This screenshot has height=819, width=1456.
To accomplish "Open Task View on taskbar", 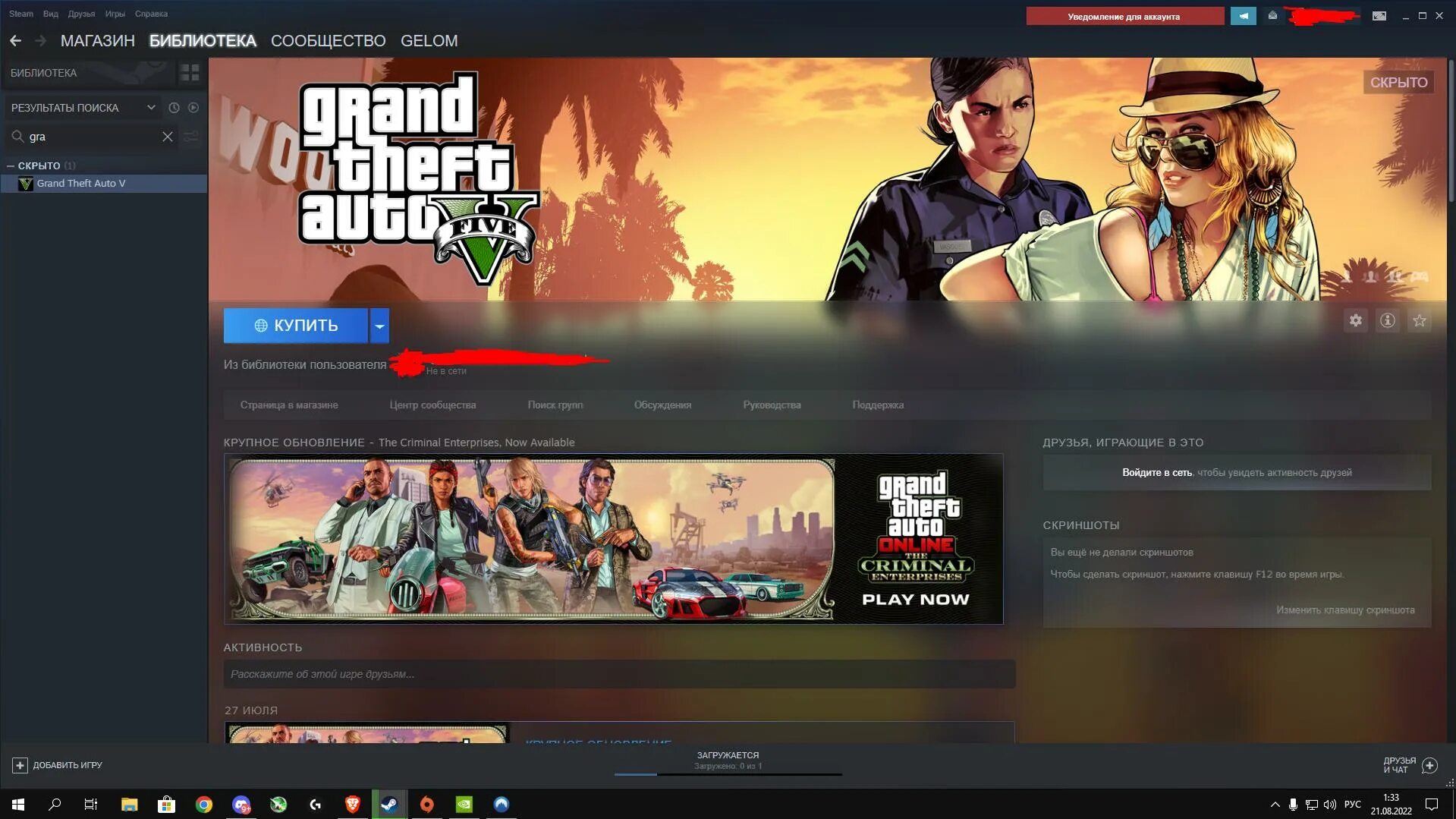I will pos(91,805).
